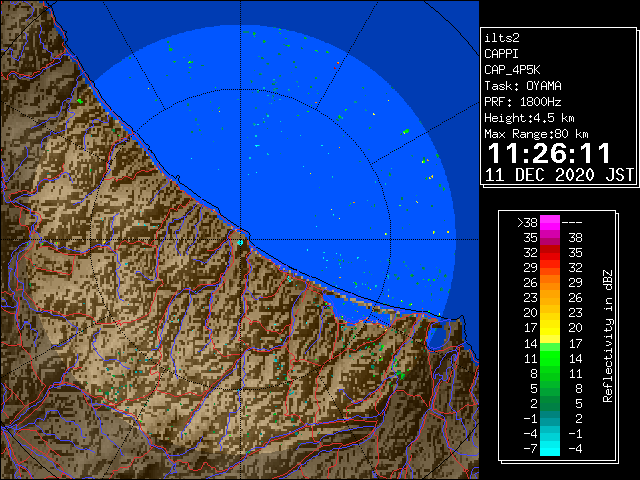
Task: Pick the yellow 17–20 dBZ color band
Action: (550, 328)
